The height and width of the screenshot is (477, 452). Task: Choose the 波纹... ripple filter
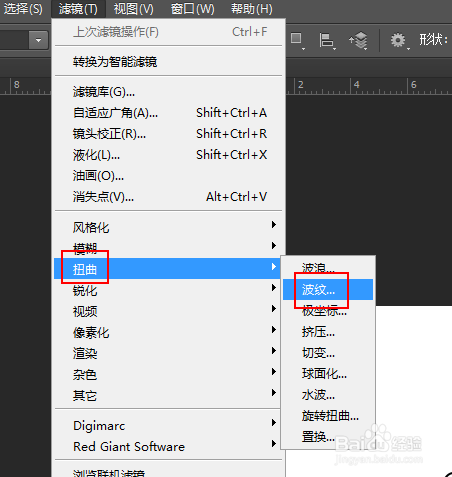(328, 289)
